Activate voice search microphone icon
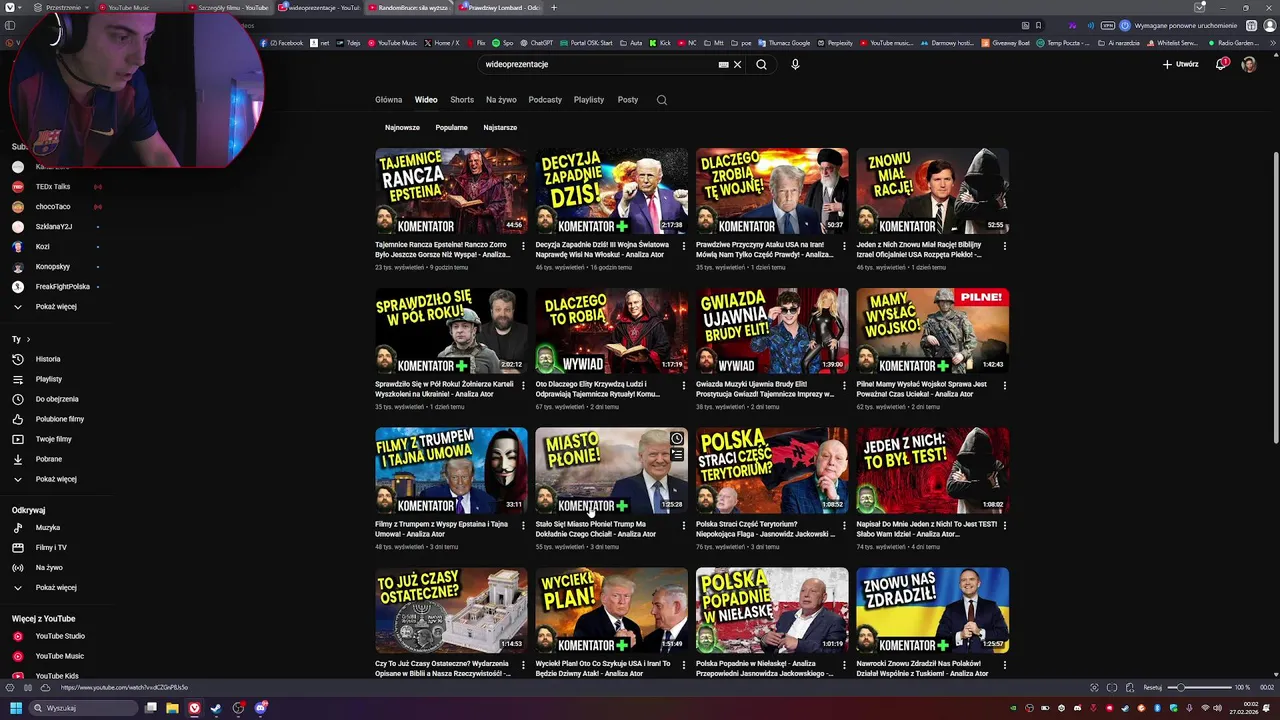The width and height of the screenshot is (1280, 720). point(795,64)
